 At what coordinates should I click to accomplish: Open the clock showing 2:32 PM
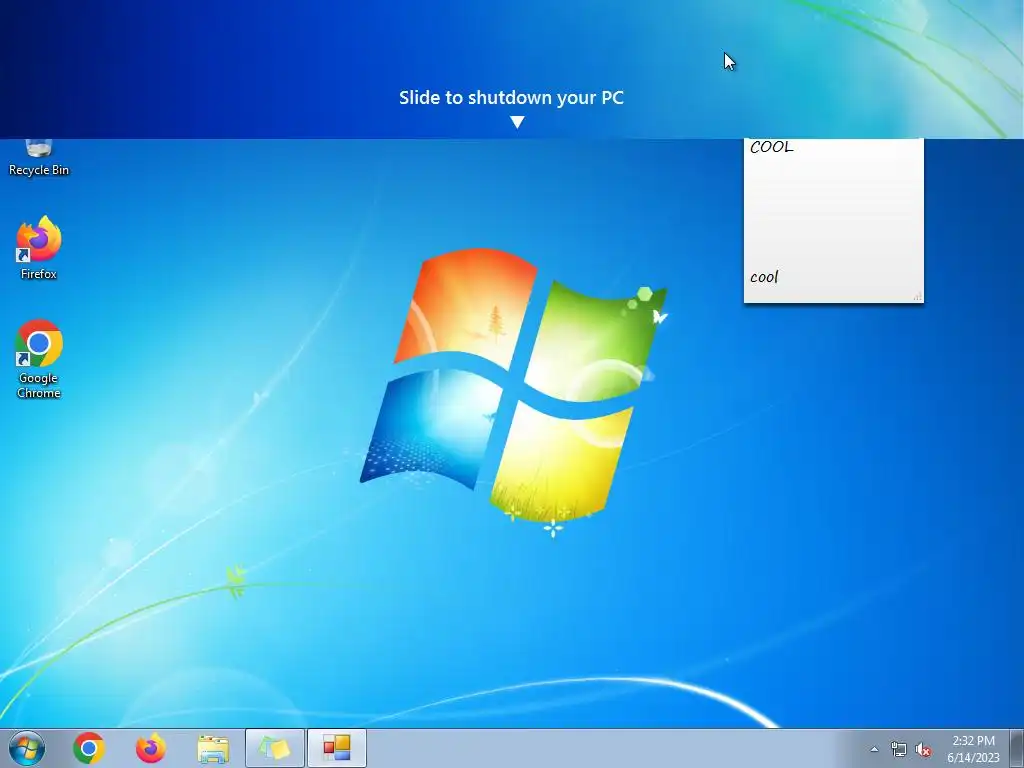[x=973, y=741]
